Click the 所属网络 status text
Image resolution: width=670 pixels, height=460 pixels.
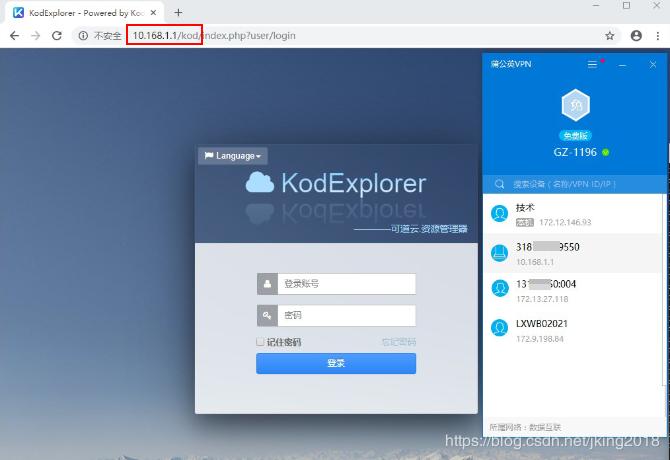tap(525, 427)
